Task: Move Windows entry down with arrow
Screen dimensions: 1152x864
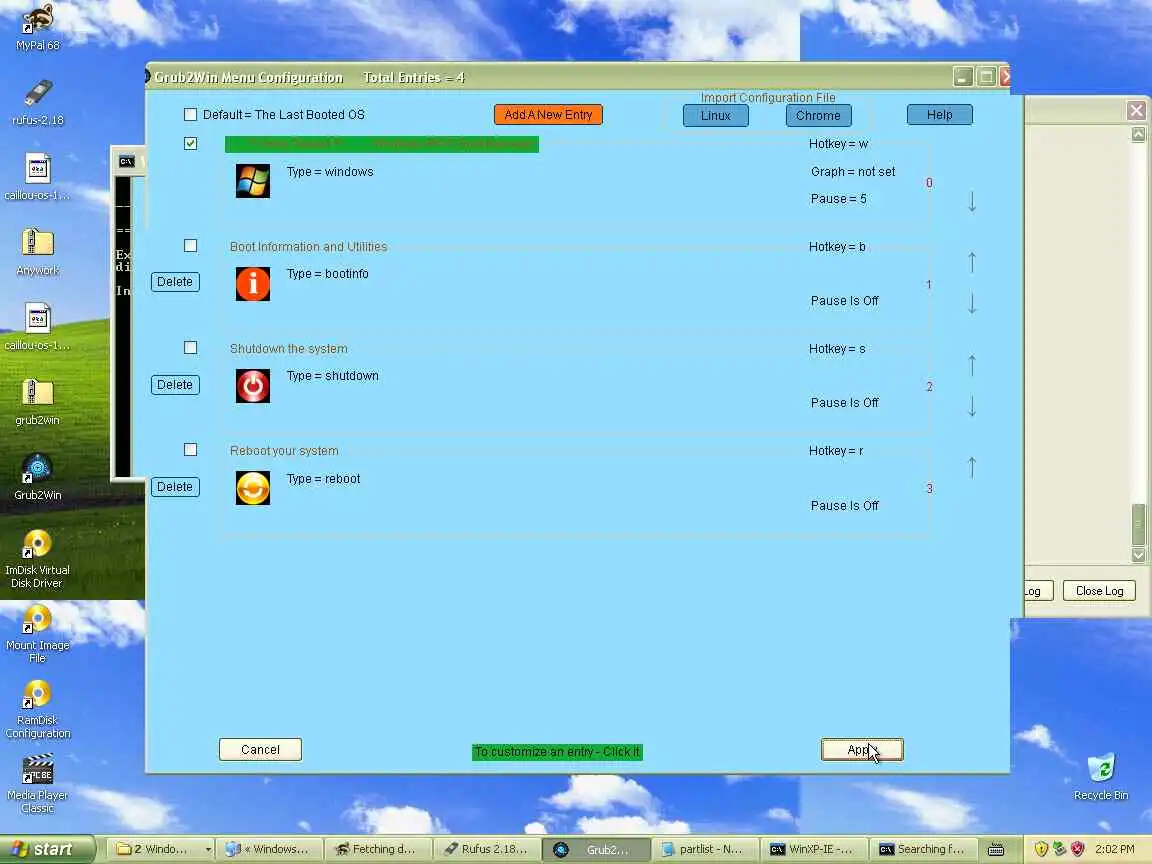Action: click(972, 201)
